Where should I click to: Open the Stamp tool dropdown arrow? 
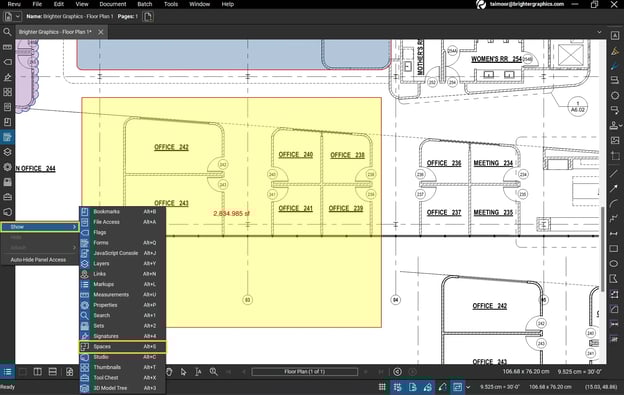click(620, 126)
